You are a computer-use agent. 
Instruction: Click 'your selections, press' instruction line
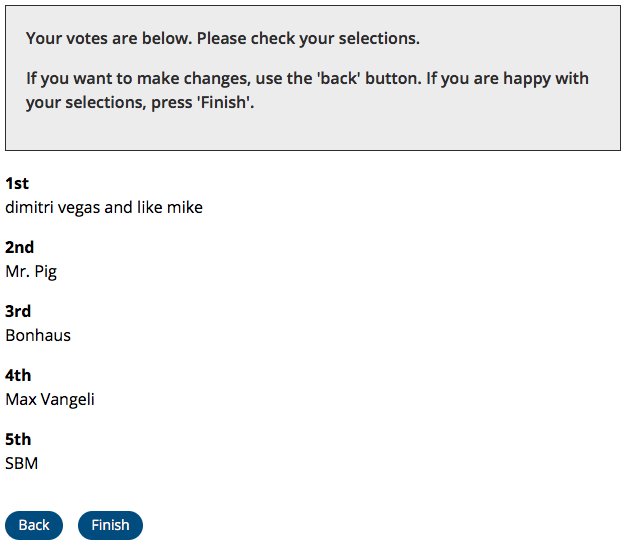click(x=109, y=102)
